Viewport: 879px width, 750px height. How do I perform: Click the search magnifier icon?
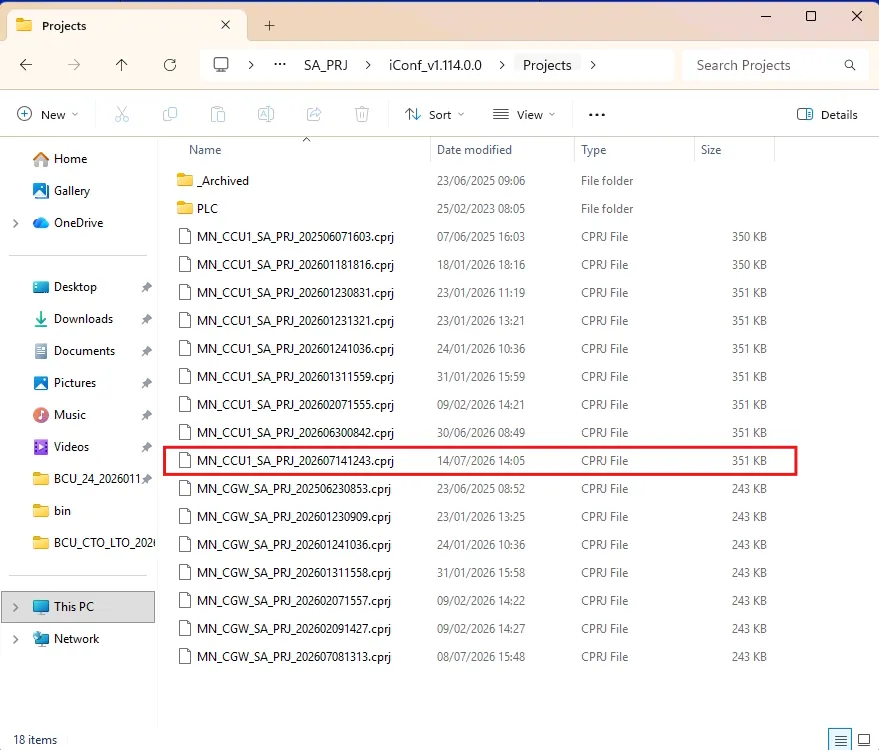850,65
